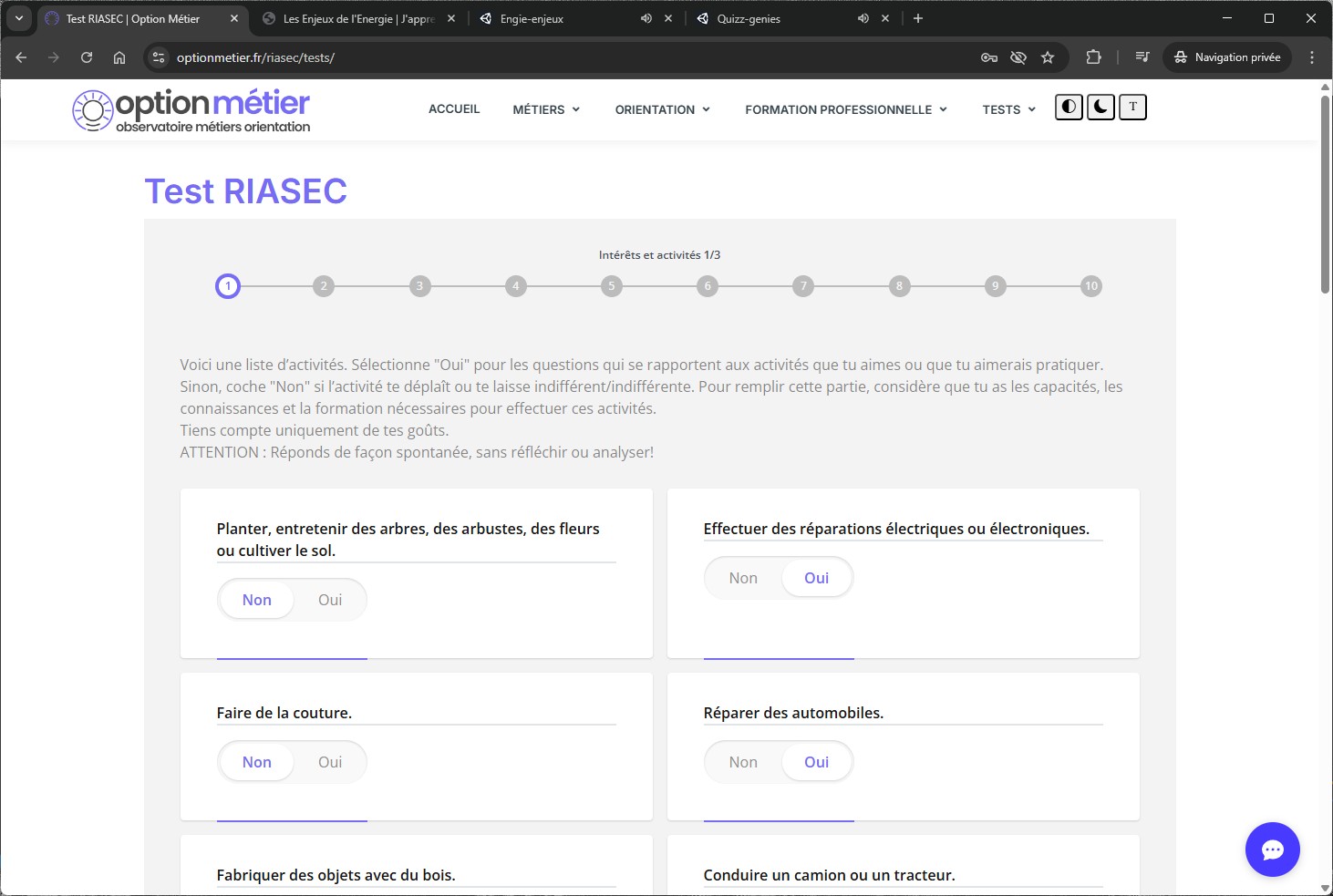Enable dark mode with the moon icon
This screenshot has width=1333, height=896.
coord(1100,108)
